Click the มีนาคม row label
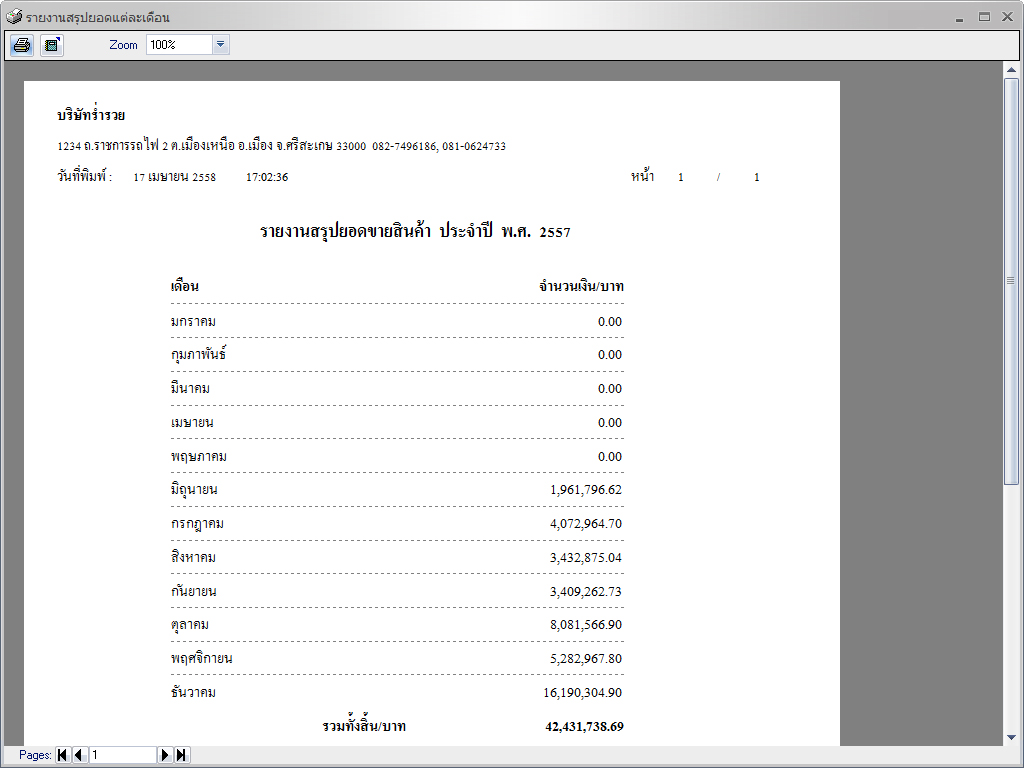 190,388
